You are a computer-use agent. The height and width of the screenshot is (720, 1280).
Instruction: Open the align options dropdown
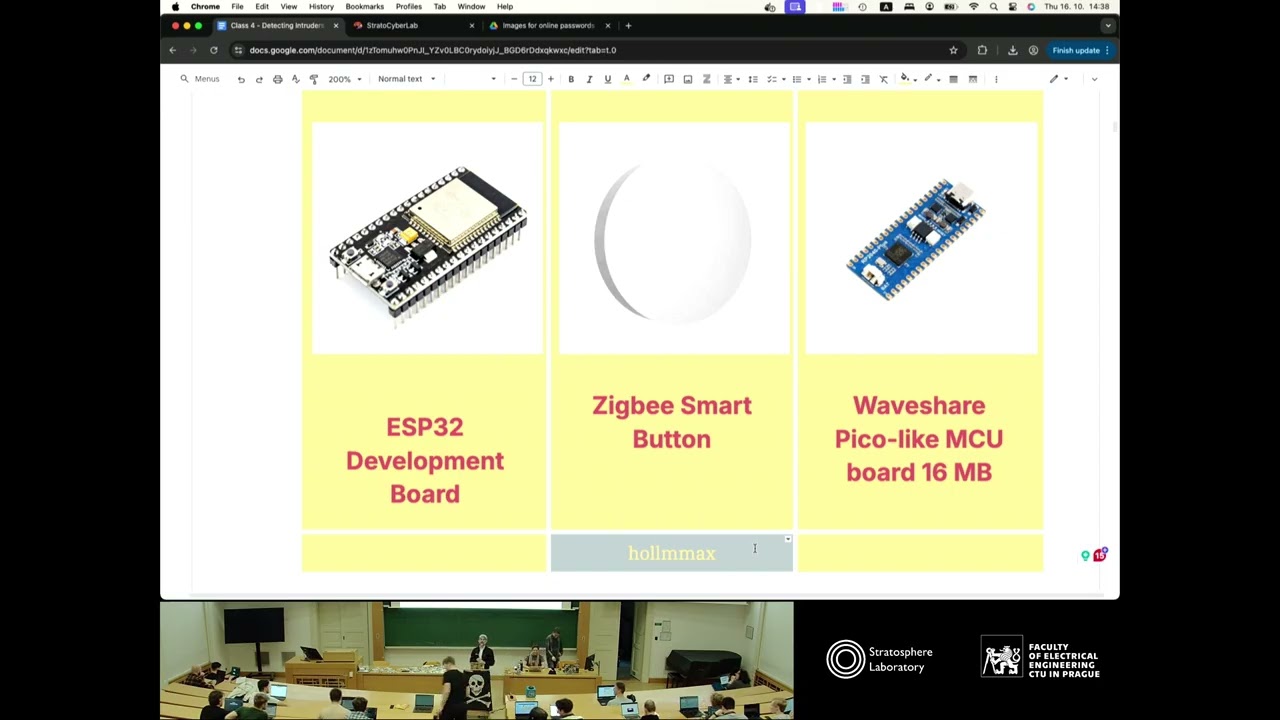731,79
